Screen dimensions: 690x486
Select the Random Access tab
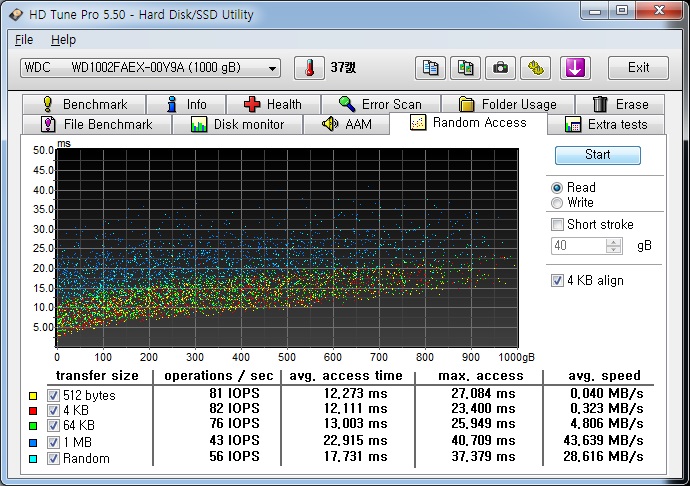tap(468, 122)
